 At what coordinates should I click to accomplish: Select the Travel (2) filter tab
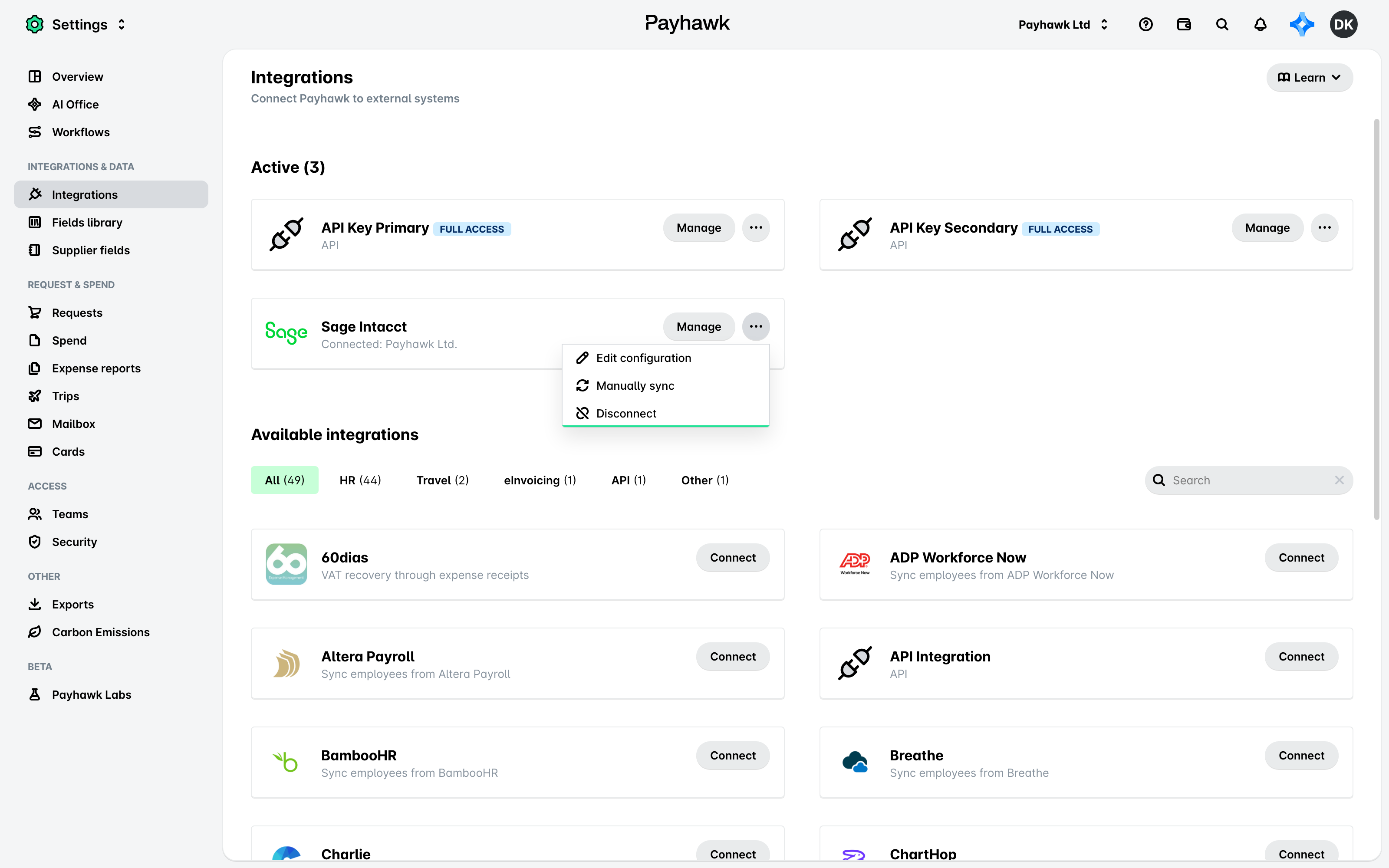coord(443,480)
